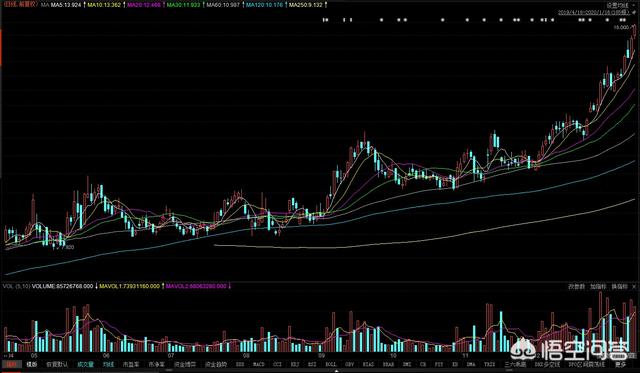The width and height of the screenshot is (640, 373).
Task: Click the lowest price marker near 05
Action: coord(68,247)
